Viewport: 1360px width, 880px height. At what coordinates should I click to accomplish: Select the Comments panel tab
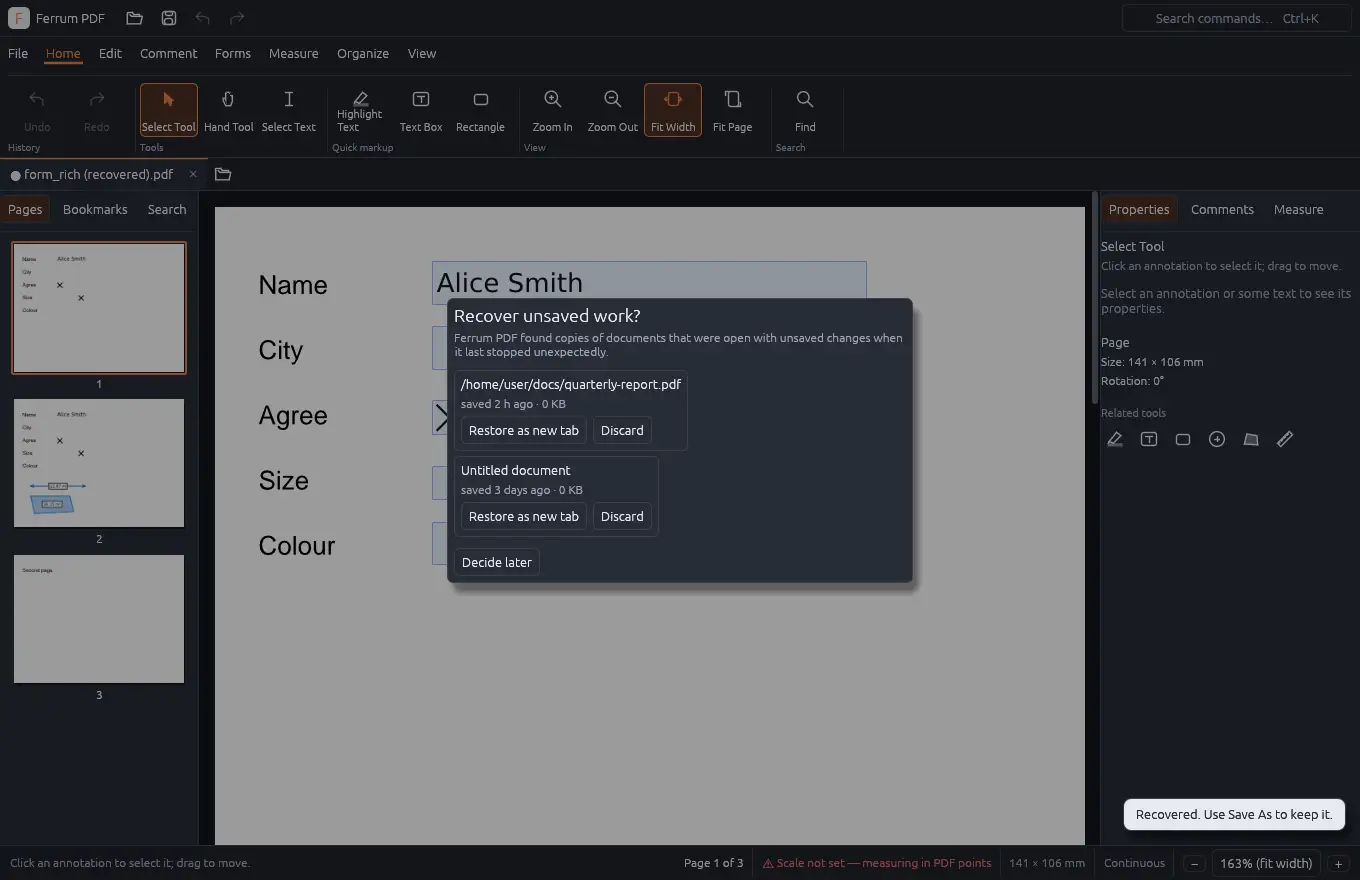[x=1222, y=209]
